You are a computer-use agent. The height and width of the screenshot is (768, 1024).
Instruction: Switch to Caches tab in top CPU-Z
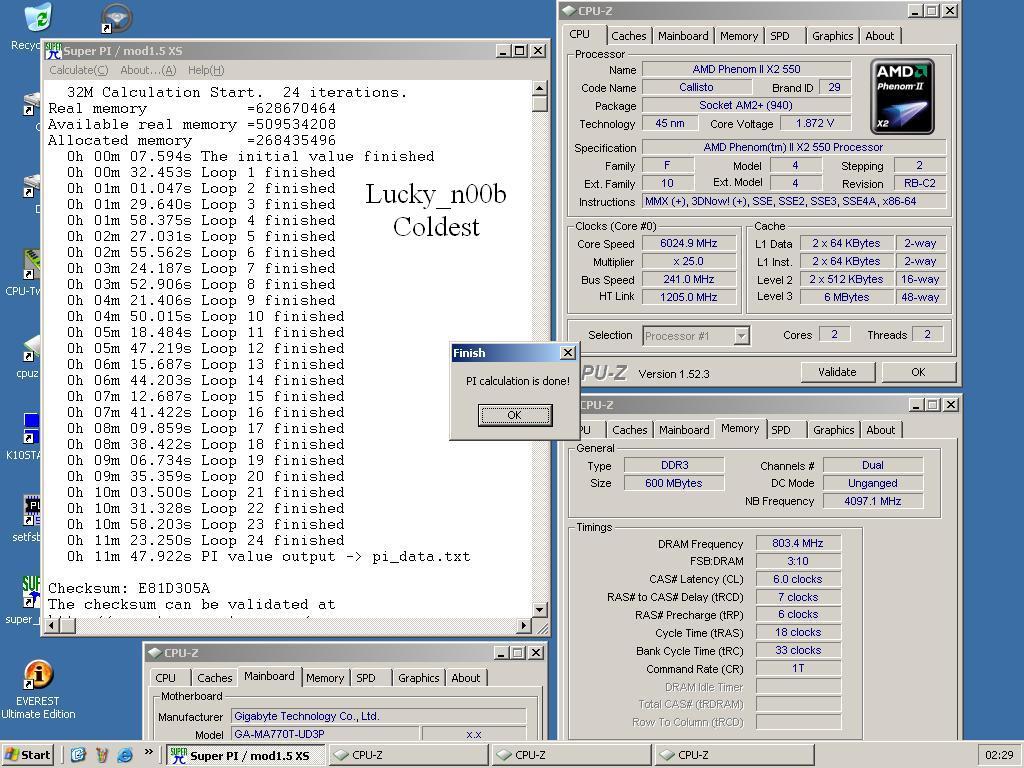(x=629, y=36)
